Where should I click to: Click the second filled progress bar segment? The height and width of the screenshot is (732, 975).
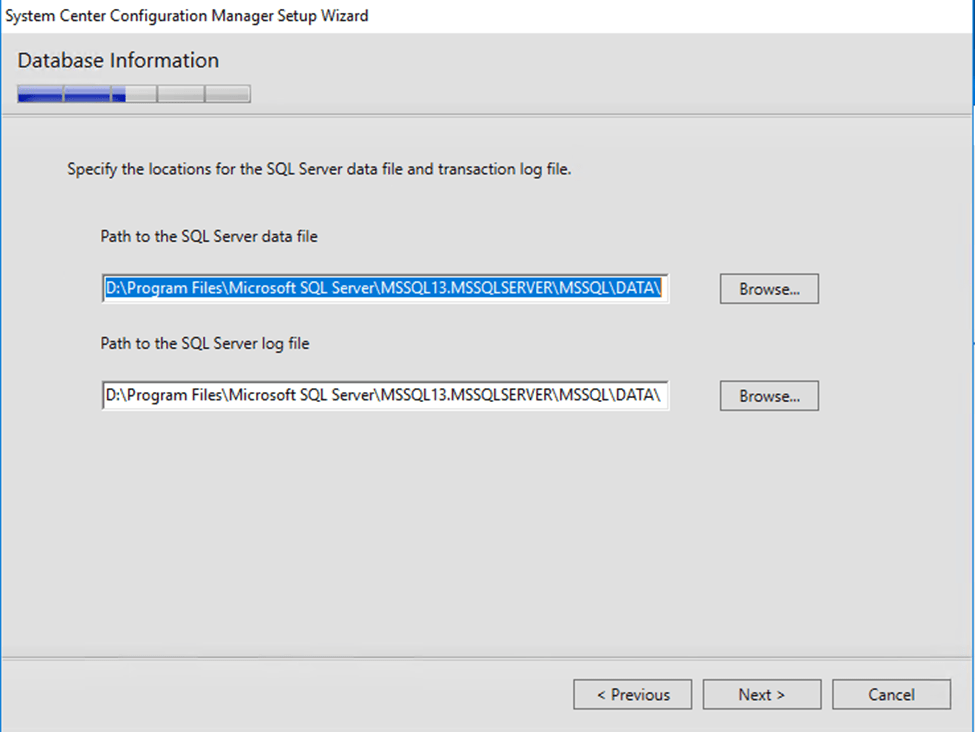pos(87,95)
